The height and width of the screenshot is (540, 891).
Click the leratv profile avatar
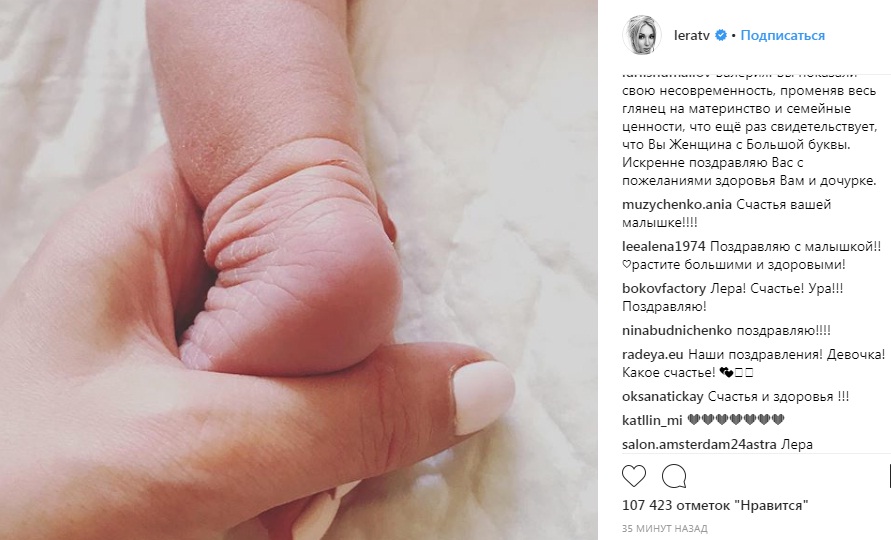tap(642, 35)
